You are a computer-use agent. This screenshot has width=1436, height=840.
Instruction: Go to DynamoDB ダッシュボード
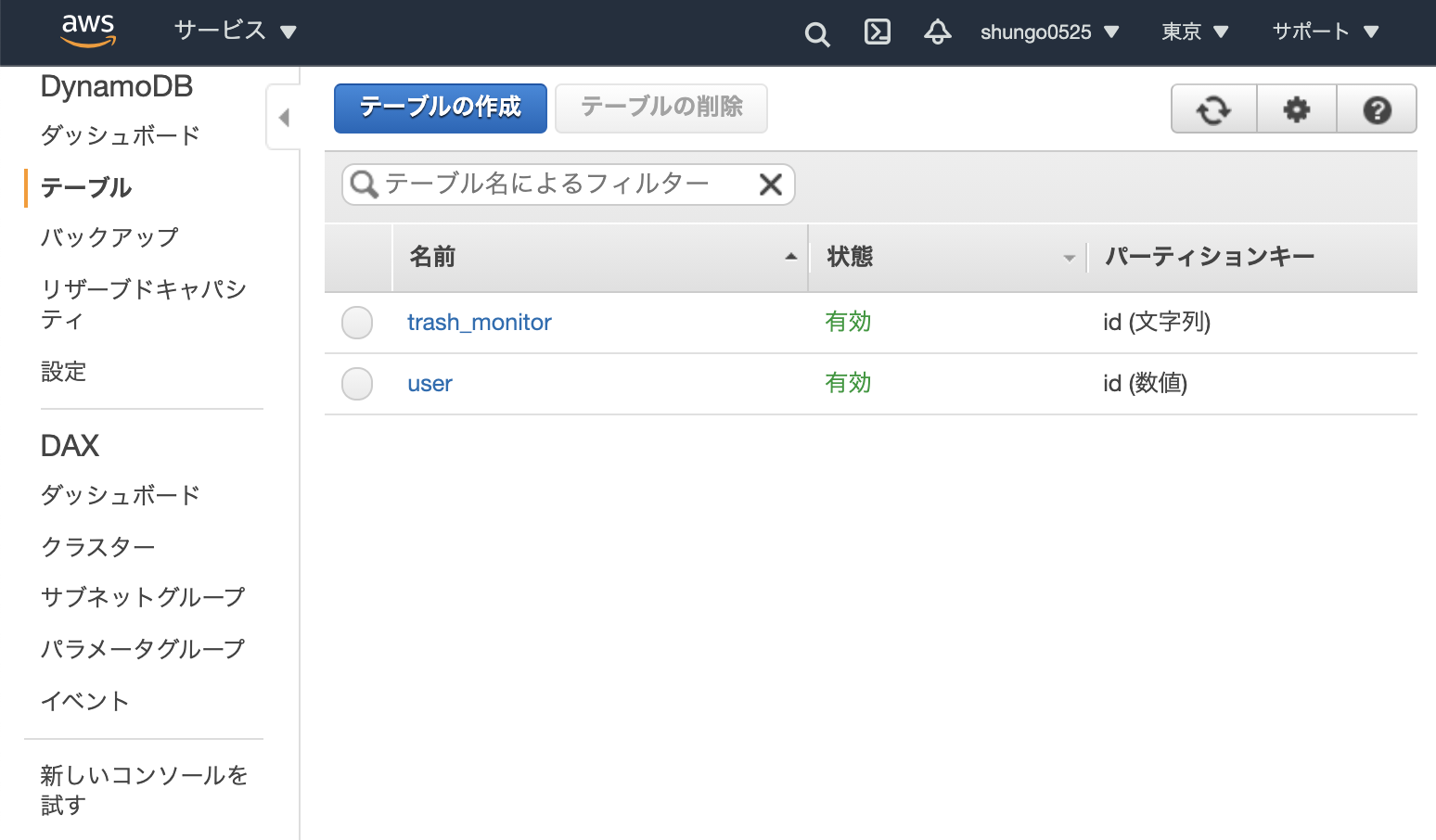(121, 135)
